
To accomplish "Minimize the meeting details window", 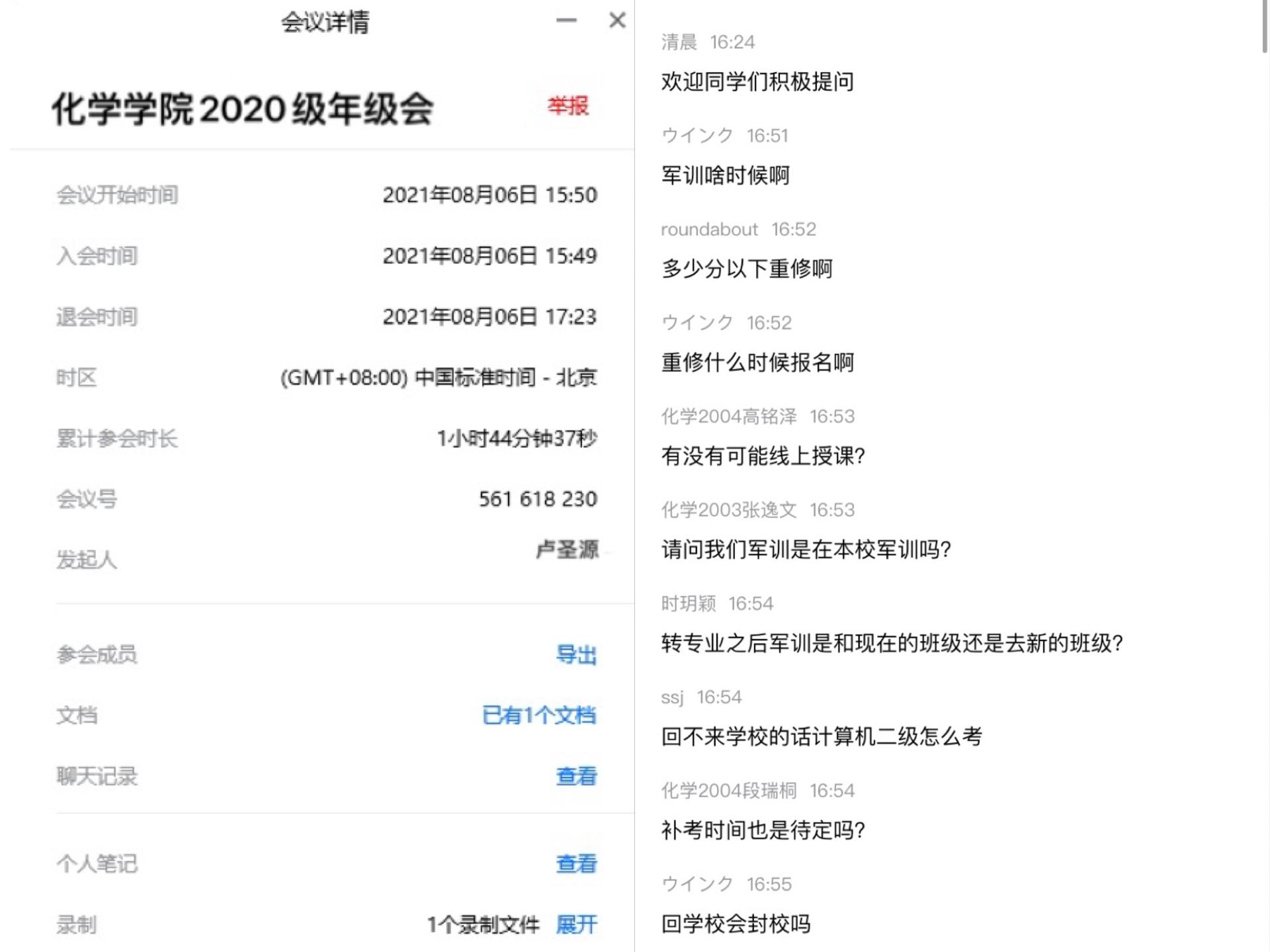I will pyautogui.click(x=566, y=21).
